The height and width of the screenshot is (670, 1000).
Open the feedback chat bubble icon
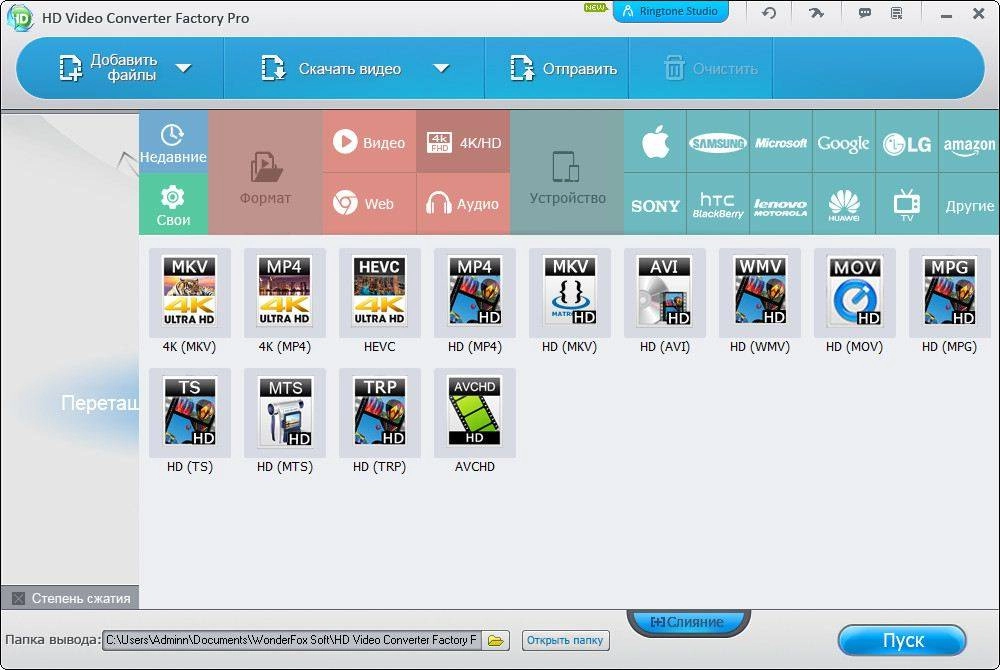[x=865, y=13]
